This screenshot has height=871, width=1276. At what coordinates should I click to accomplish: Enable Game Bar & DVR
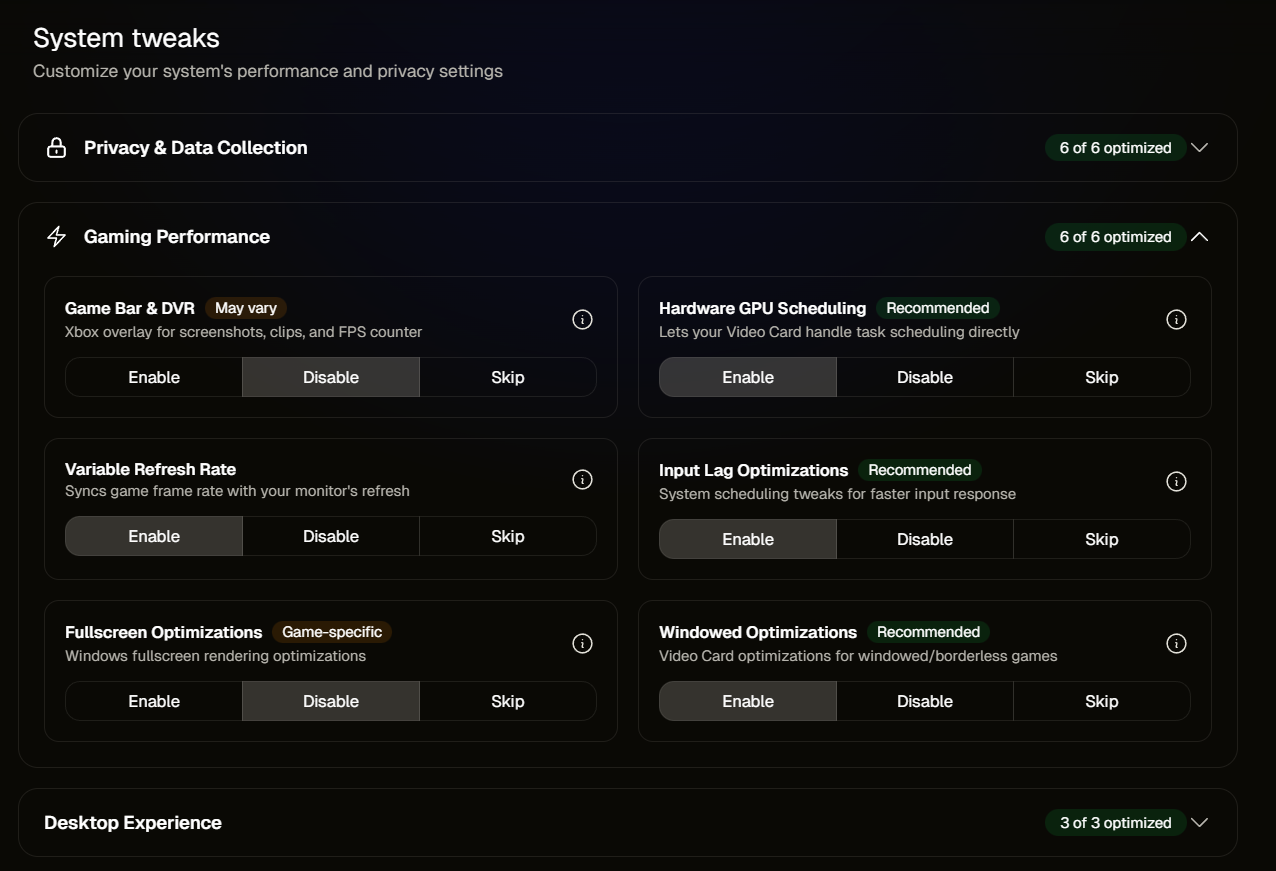tap(153, 377)
